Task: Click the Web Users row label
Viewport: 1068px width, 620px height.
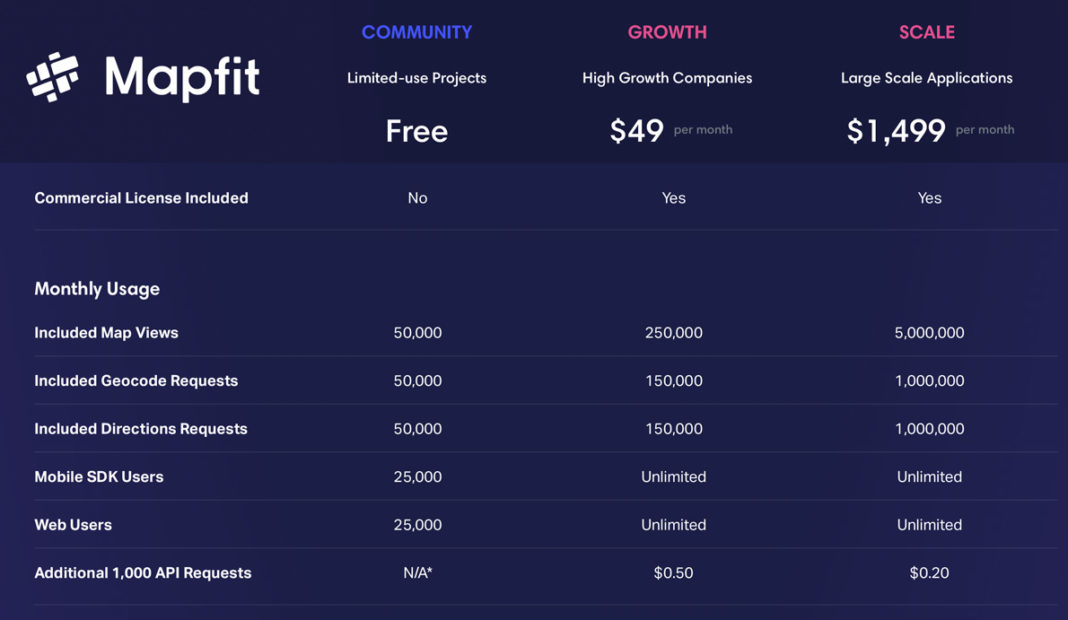Action: pos(73,525)
